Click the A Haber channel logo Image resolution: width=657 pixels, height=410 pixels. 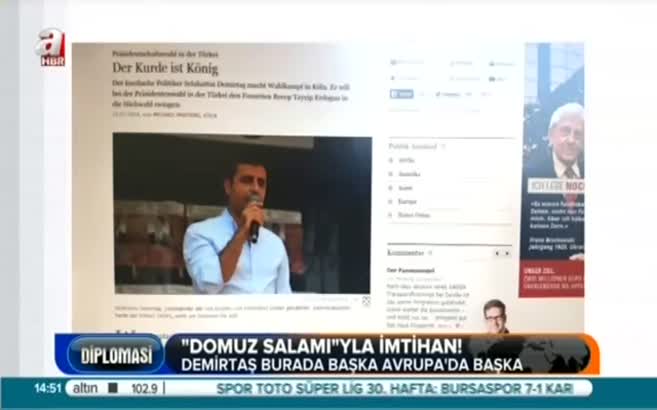[51, 47]
